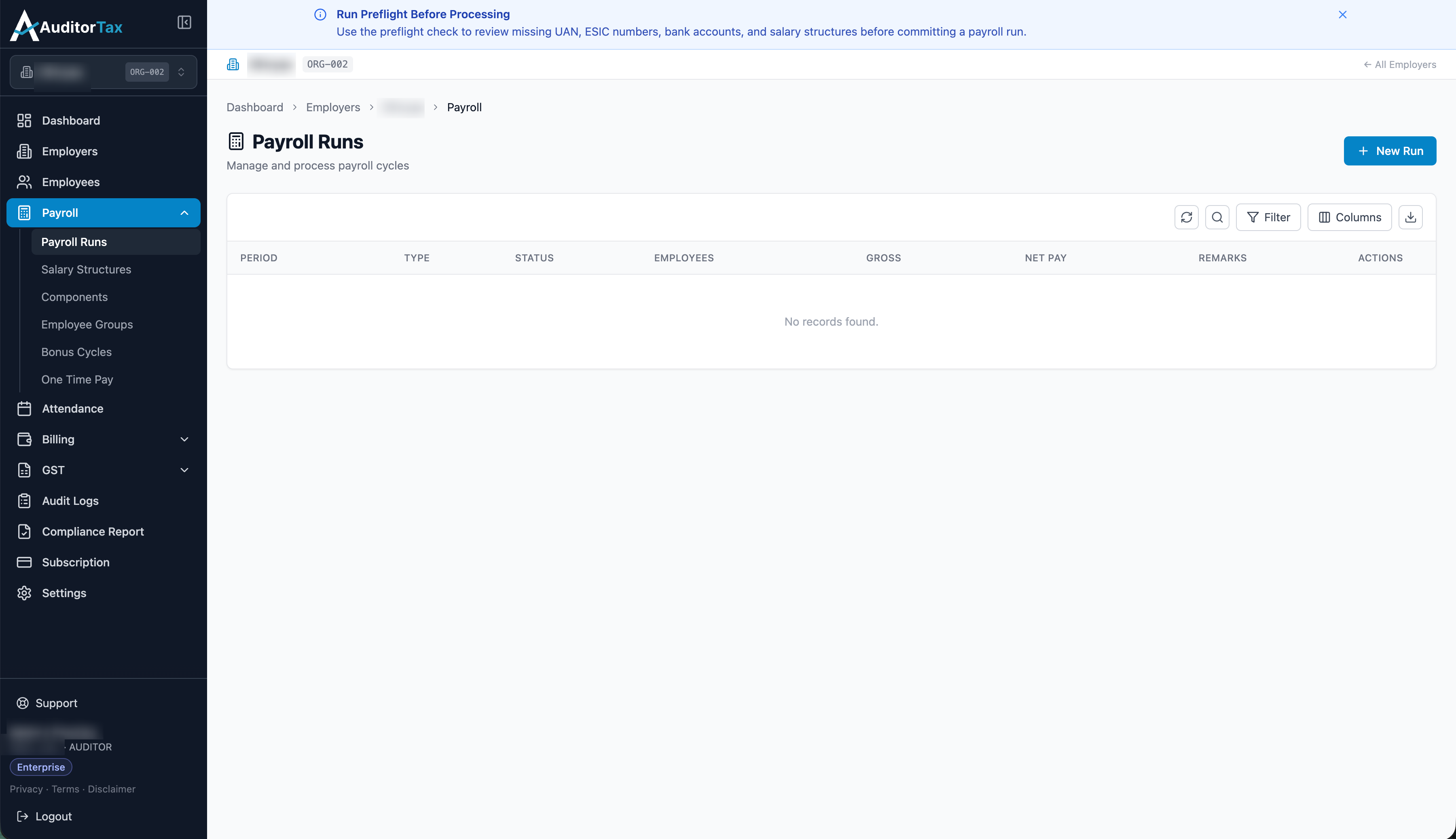1456x839 pixels.
Task: Expand the GST section chevron
Action: [x=184, y=470]
